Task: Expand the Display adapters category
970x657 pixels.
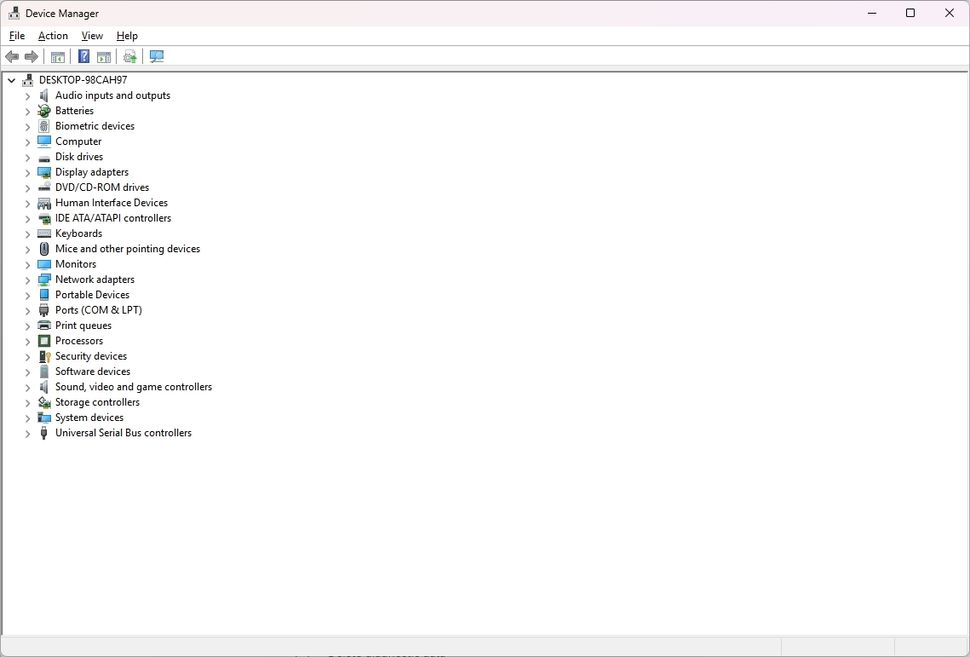Action: point(27,172)
